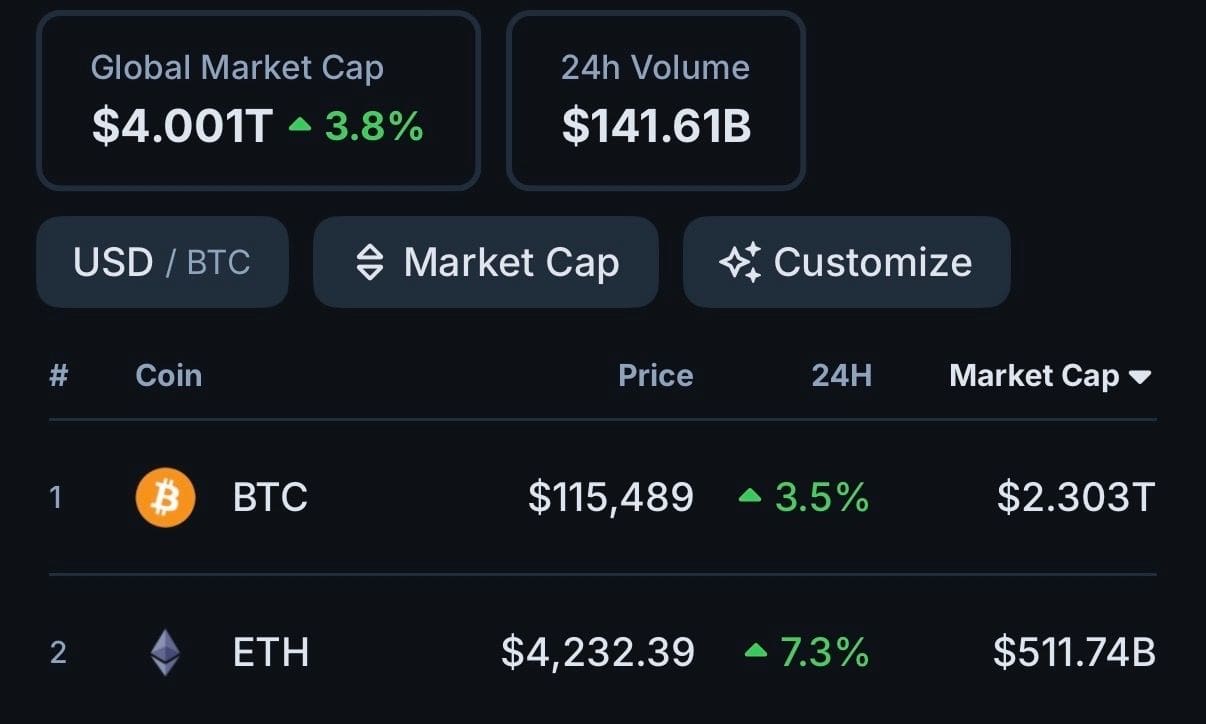Click the sparkle icon in the Customize button

[x=740, y=262]
